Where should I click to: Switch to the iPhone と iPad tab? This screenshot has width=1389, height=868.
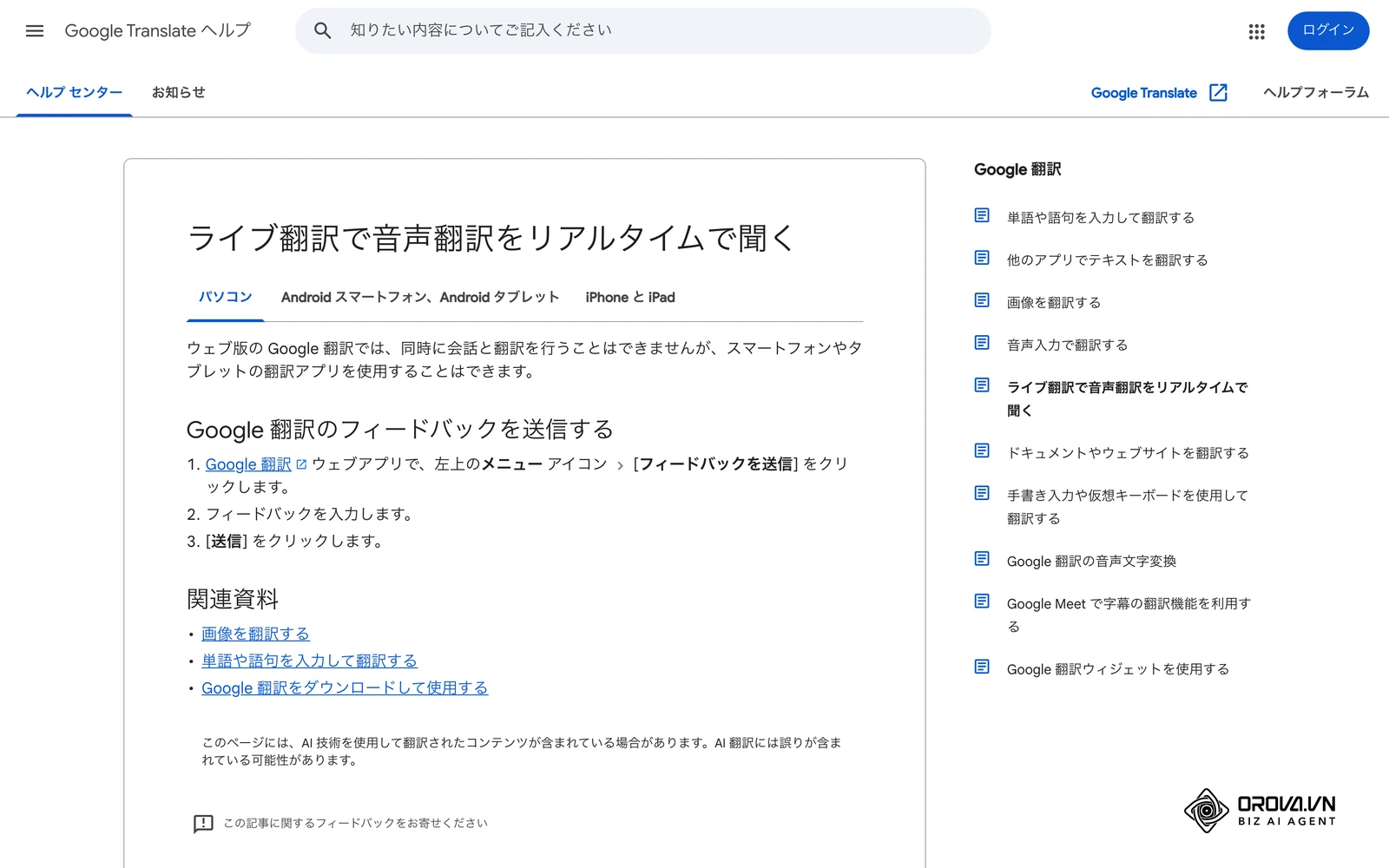630,297
